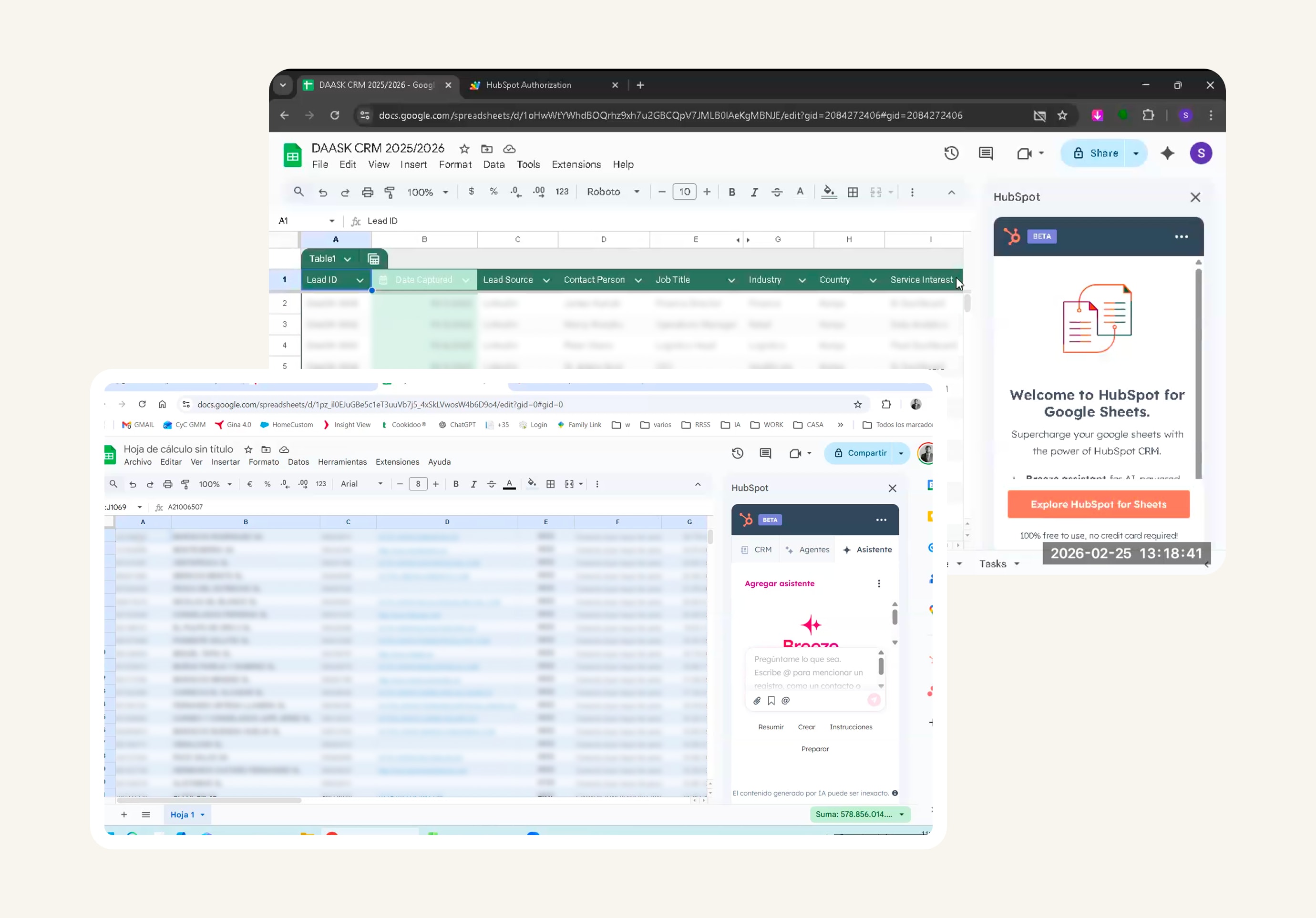Click move-to-folder icon beside DAASK CRM title
The image size is (1316, 918).
point(487,149)
